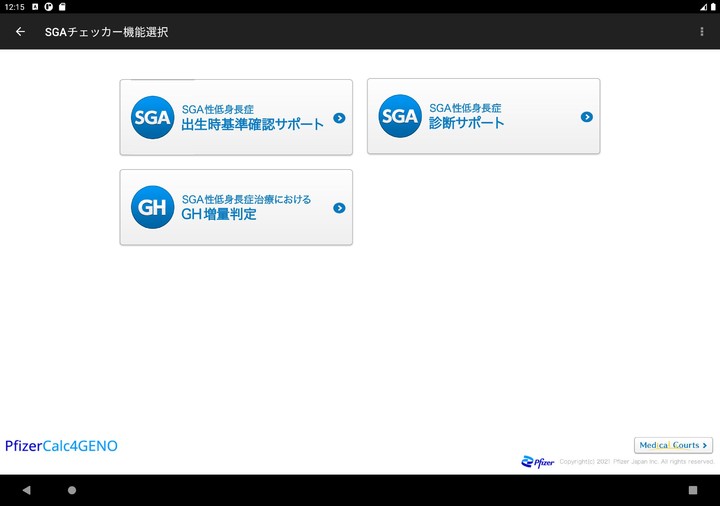This screenshot has height=506, width=720.
Task: Click the SGA icon for 診断サポート
Action: tap(399, 117)
